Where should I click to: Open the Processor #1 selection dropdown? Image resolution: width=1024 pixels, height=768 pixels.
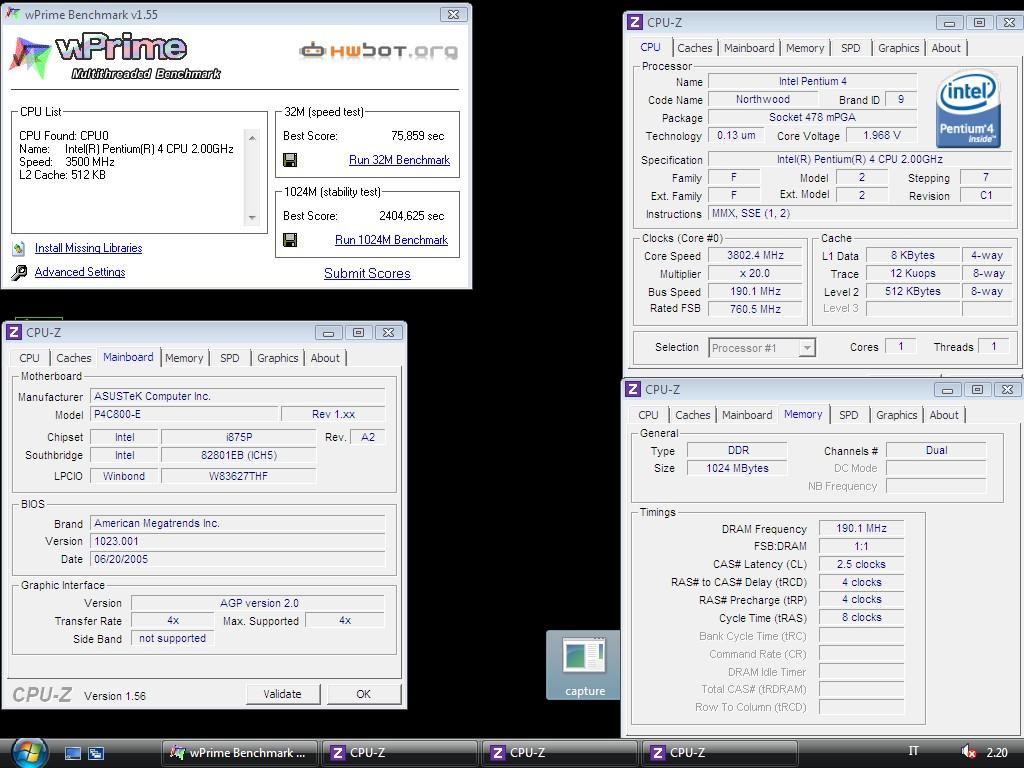pos(807,348)
